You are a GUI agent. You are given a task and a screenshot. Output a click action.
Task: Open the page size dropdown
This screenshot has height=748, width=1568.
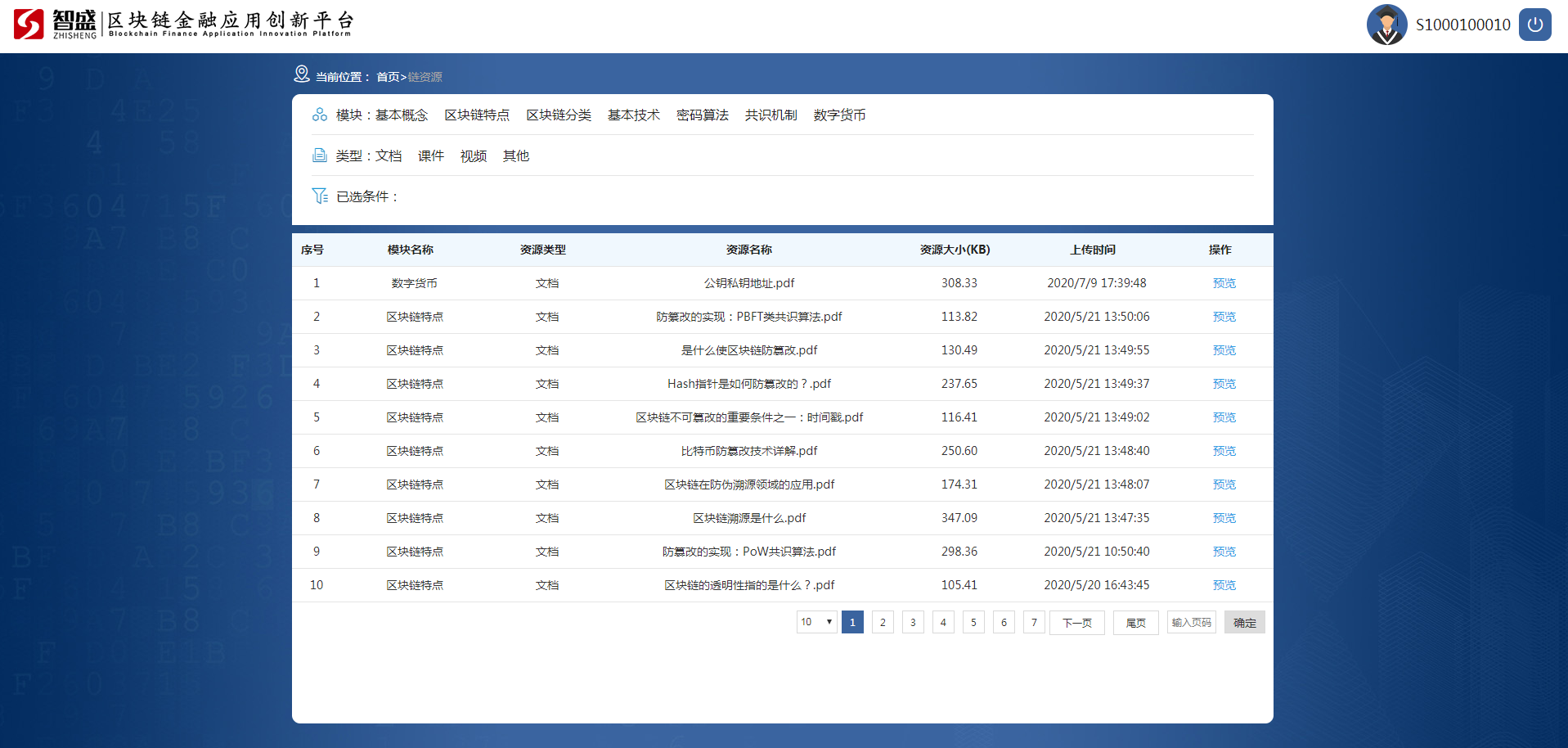(x=816, y=622)
